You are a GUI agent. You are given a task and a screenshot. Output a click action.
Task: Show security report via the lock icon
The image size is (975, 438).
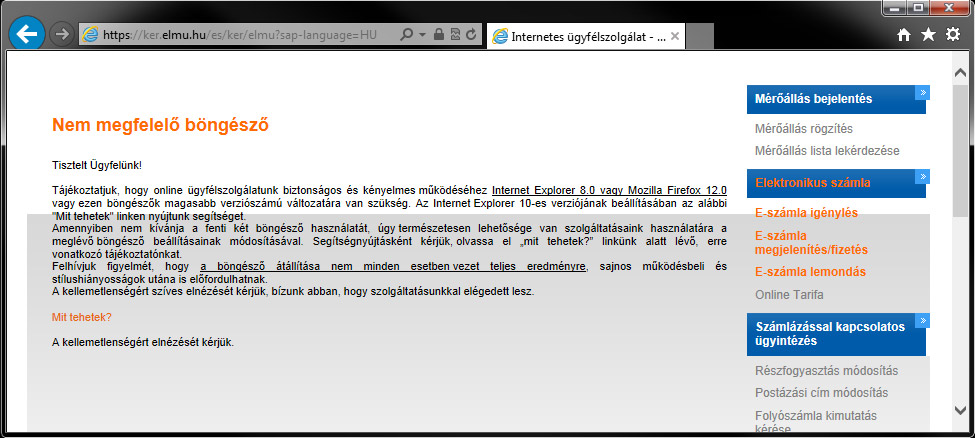coord(439,35)
